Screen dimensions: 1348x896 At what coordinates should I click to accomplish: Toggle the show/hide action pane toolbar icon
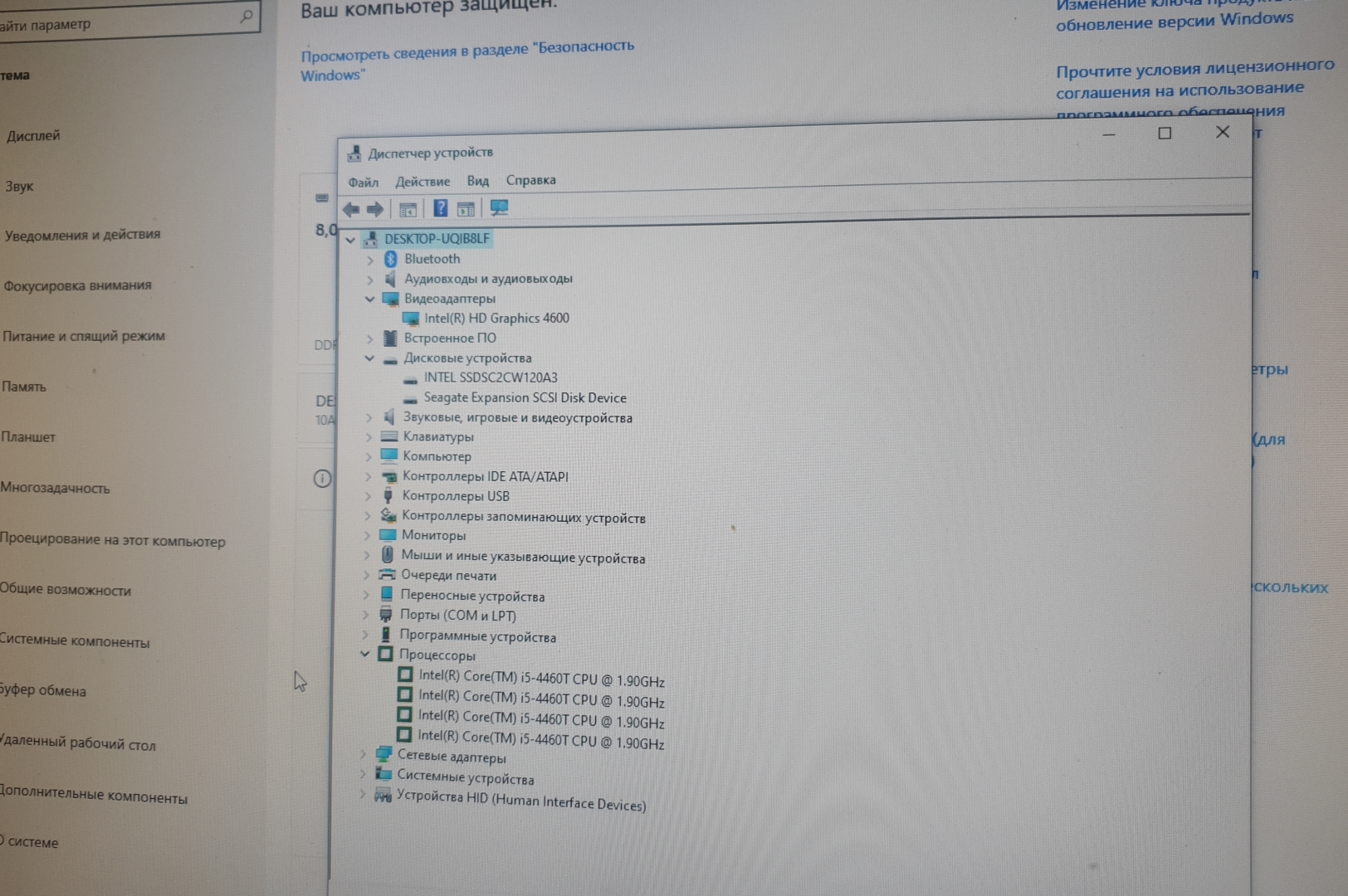pyautogui.click(x=466, y=209)
